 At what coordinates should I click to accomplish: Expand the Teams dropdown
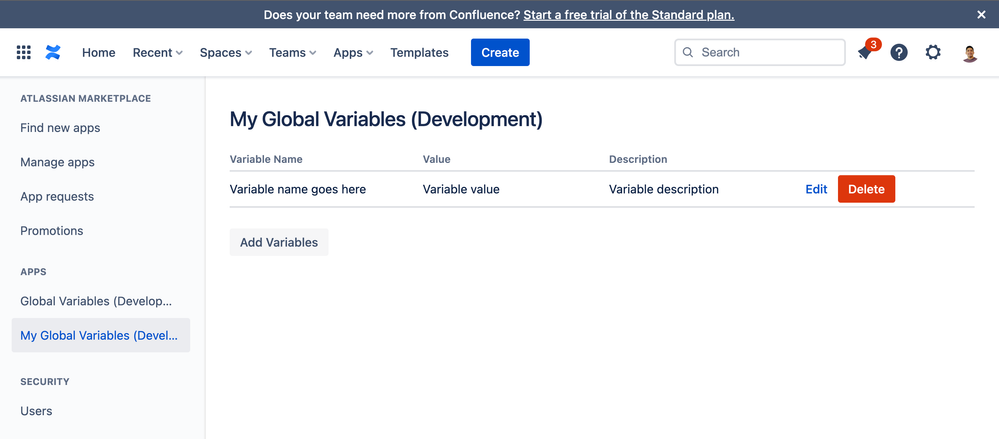tap(292, 53)
